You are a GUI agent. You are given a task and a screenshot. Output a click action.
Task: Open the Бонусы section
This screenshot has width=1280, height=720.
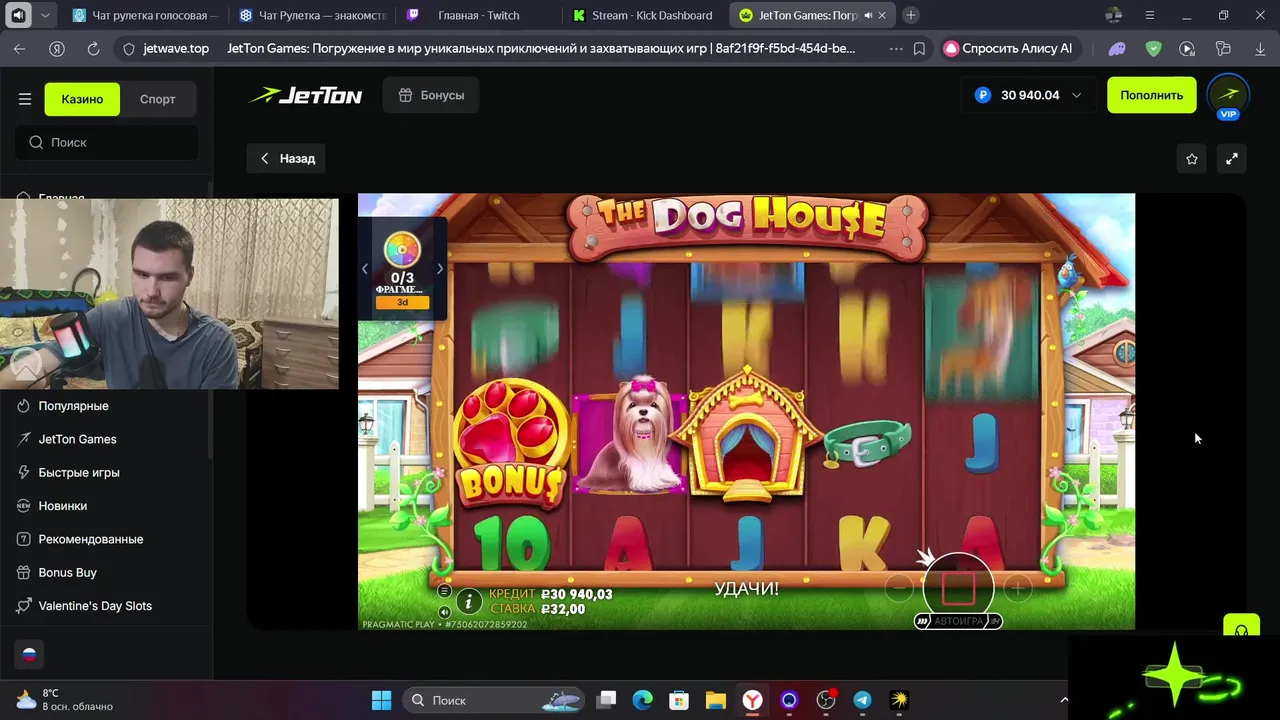pyautogui.click(x=431, y=95)
